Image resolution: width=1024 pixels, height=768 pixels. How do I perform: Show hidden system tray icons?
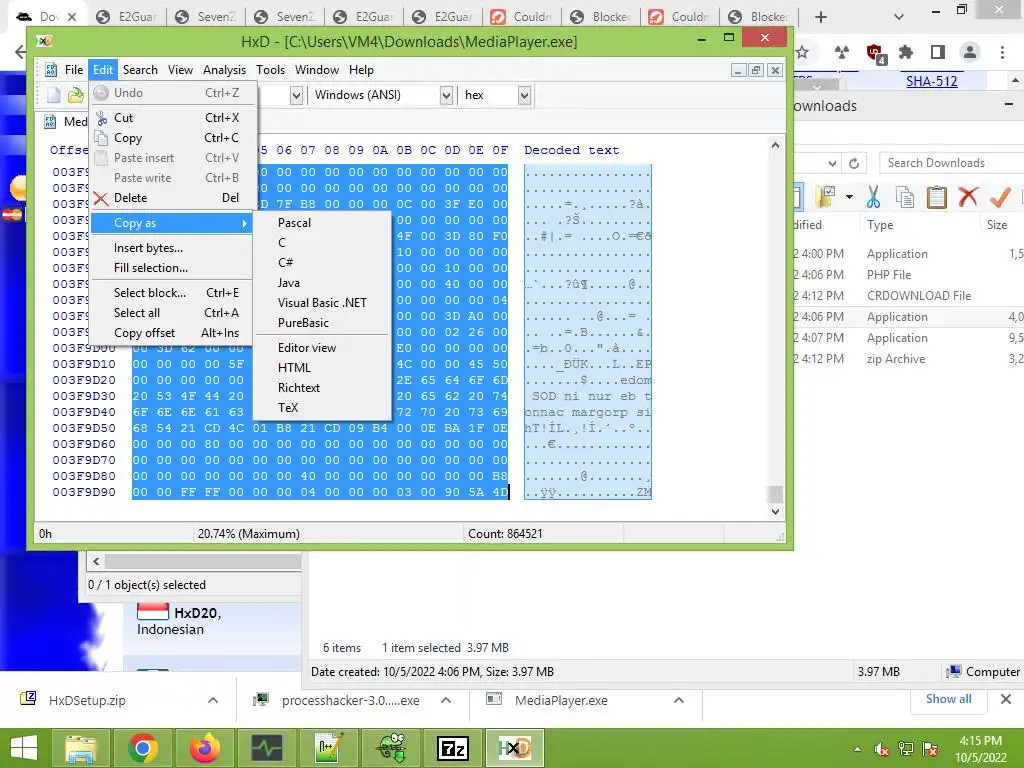point(857,749)
